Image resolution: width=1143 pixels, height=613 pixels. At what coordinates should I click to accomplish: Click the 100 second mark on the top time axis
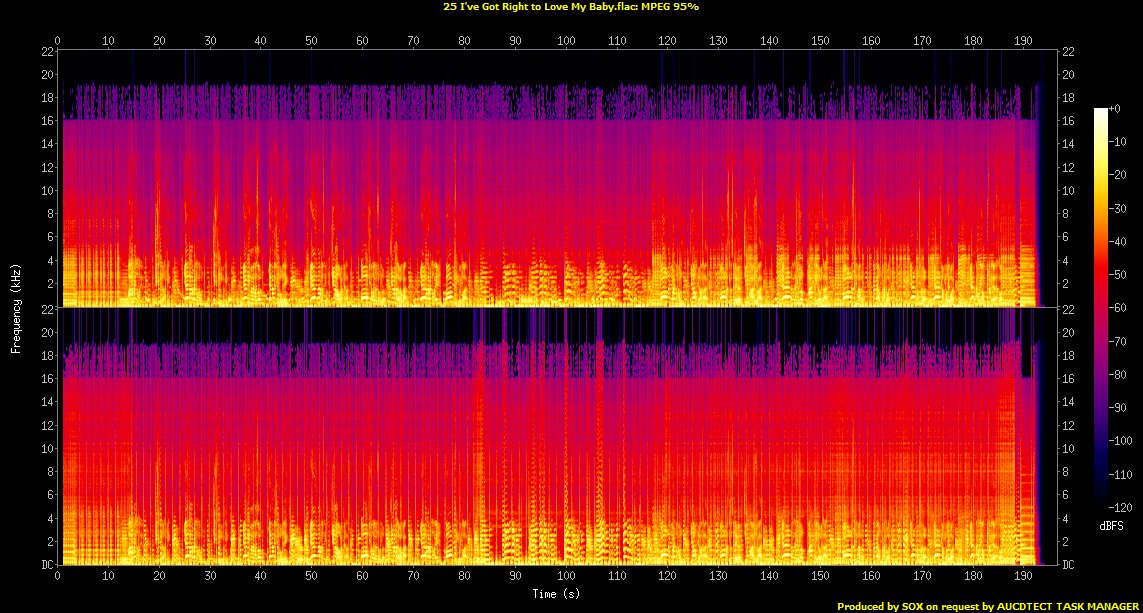(x=567, y=41)
